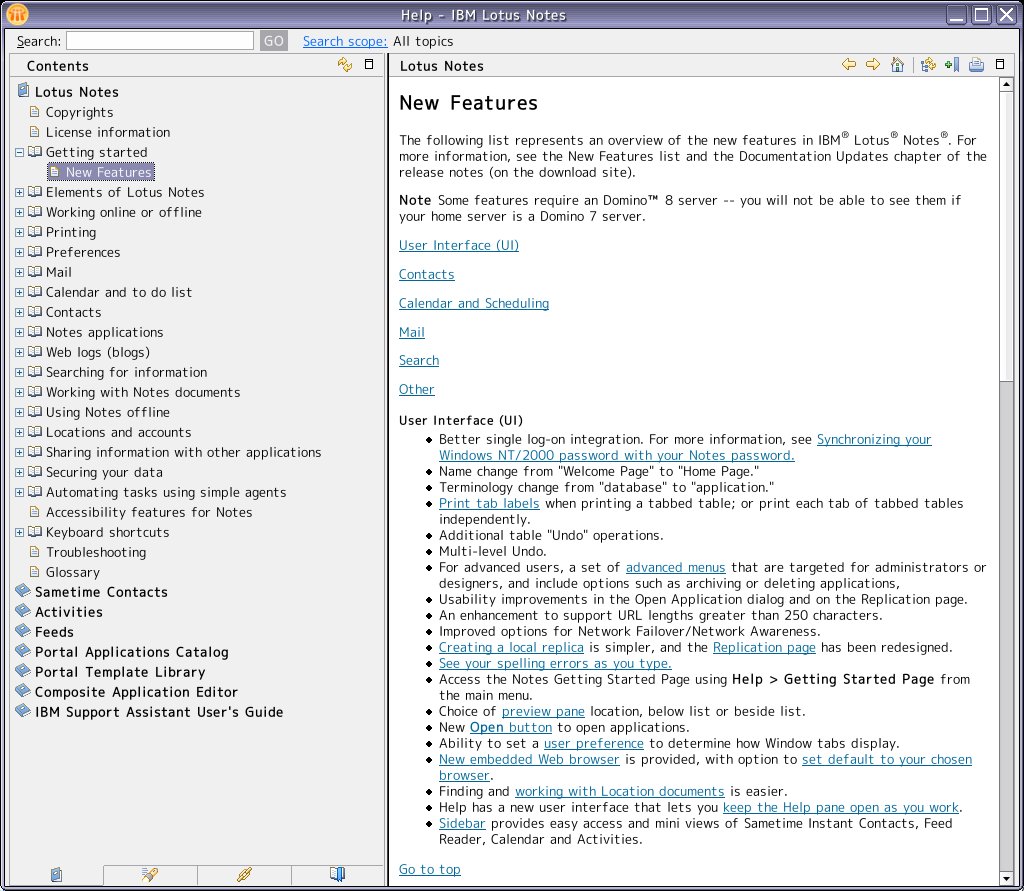Click the Activities book icon
The image size is (1024, 891).
pos(23,611)
